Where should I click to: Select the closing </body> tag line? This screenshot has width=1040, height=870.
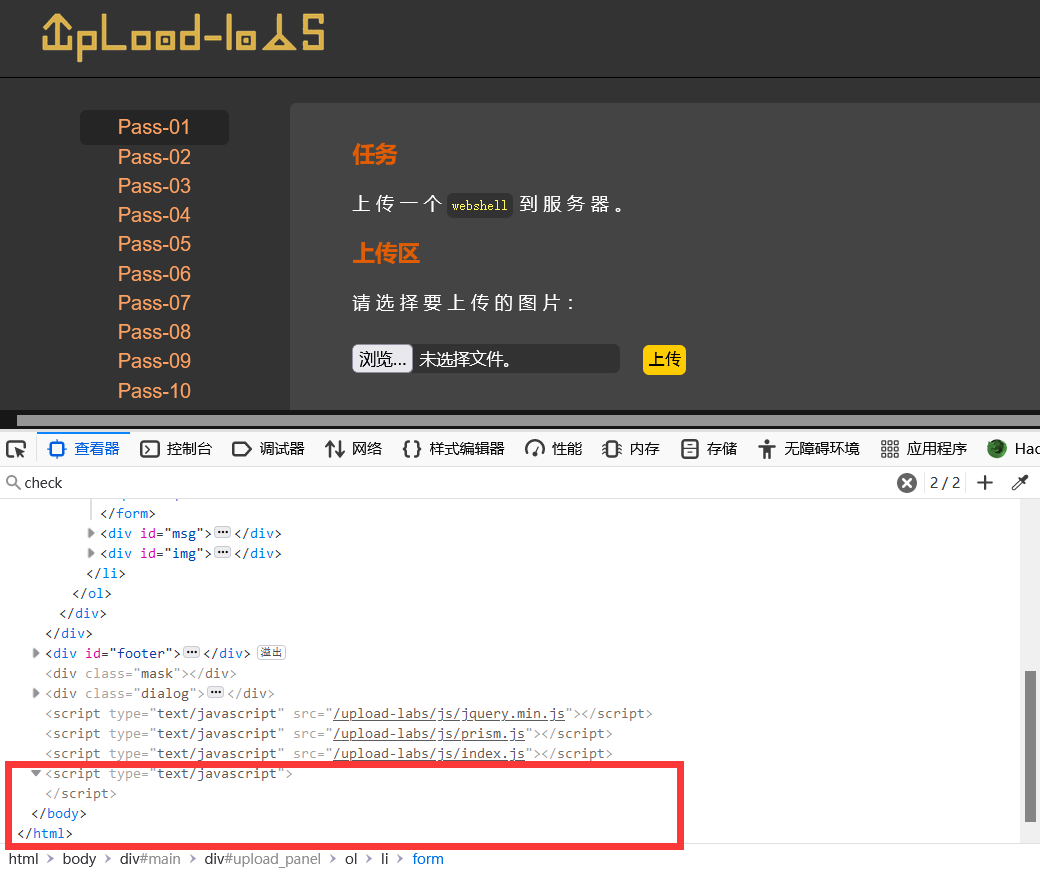(x=59, y=813)
